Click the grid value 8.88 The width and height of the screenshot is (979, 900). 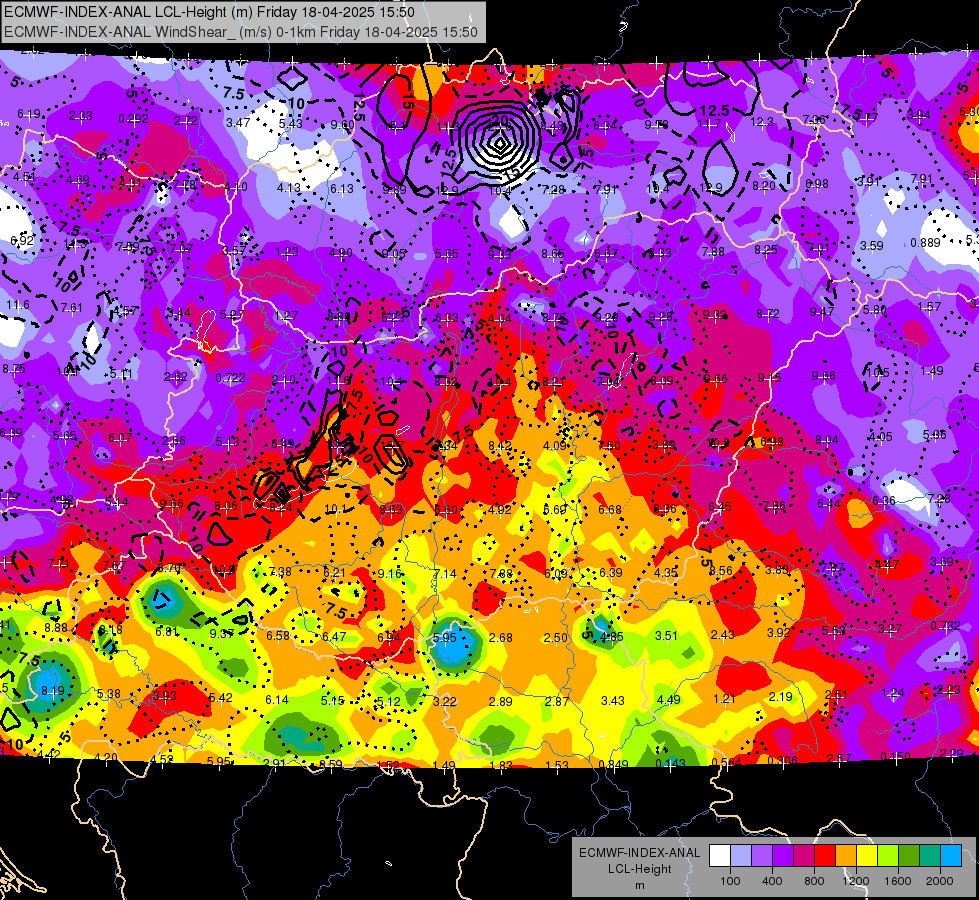tap(56, 627)
